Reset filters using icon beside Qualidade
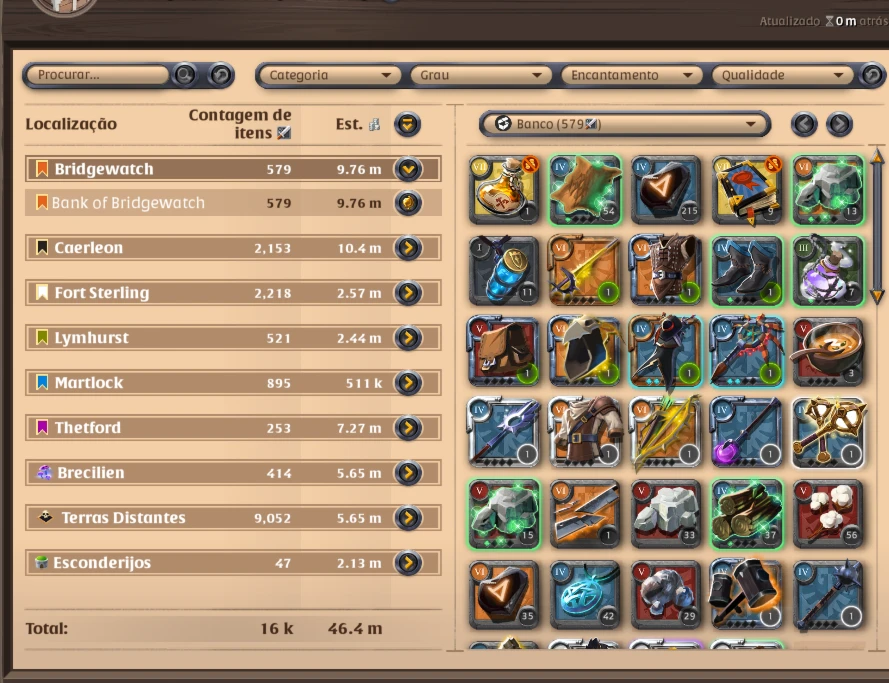Image resolution: width=889 pixels, height=683 pixels. pos(873,75)
